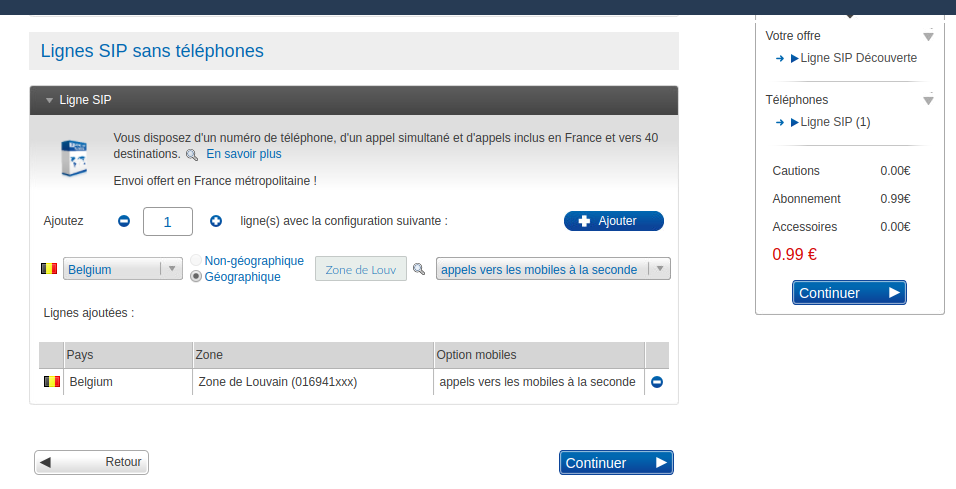Click the line quantity input field
956x489 pixels.
click(168, 221)
